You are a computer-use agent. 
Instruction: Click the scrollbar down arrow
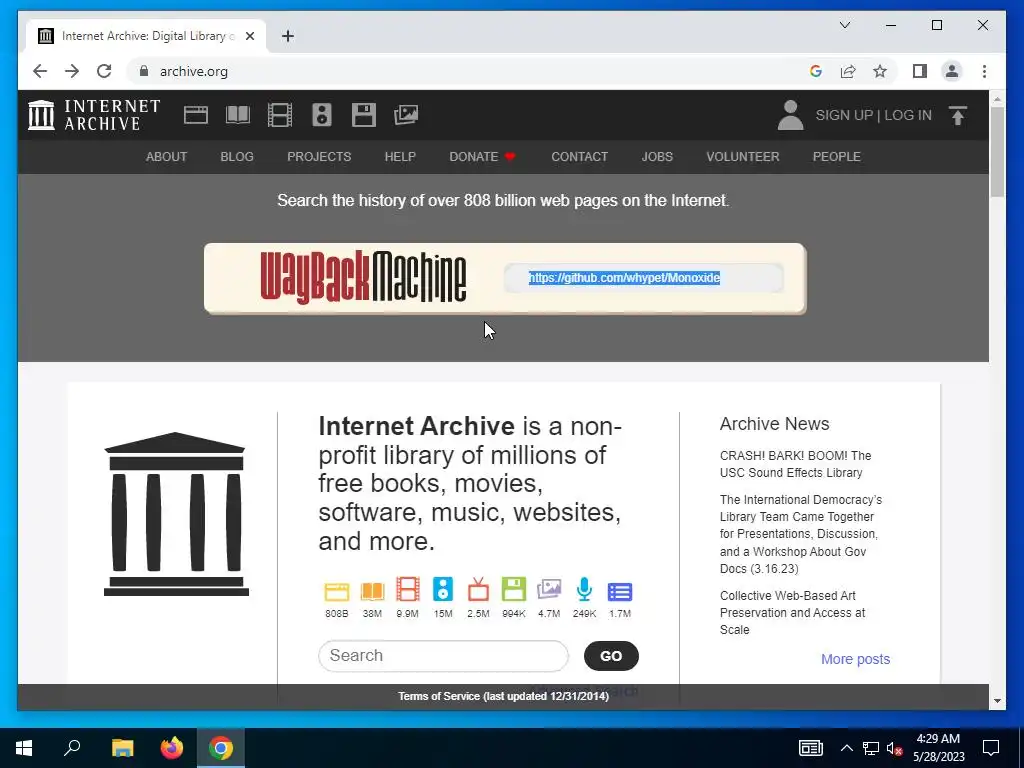click(x=997, y=701)
